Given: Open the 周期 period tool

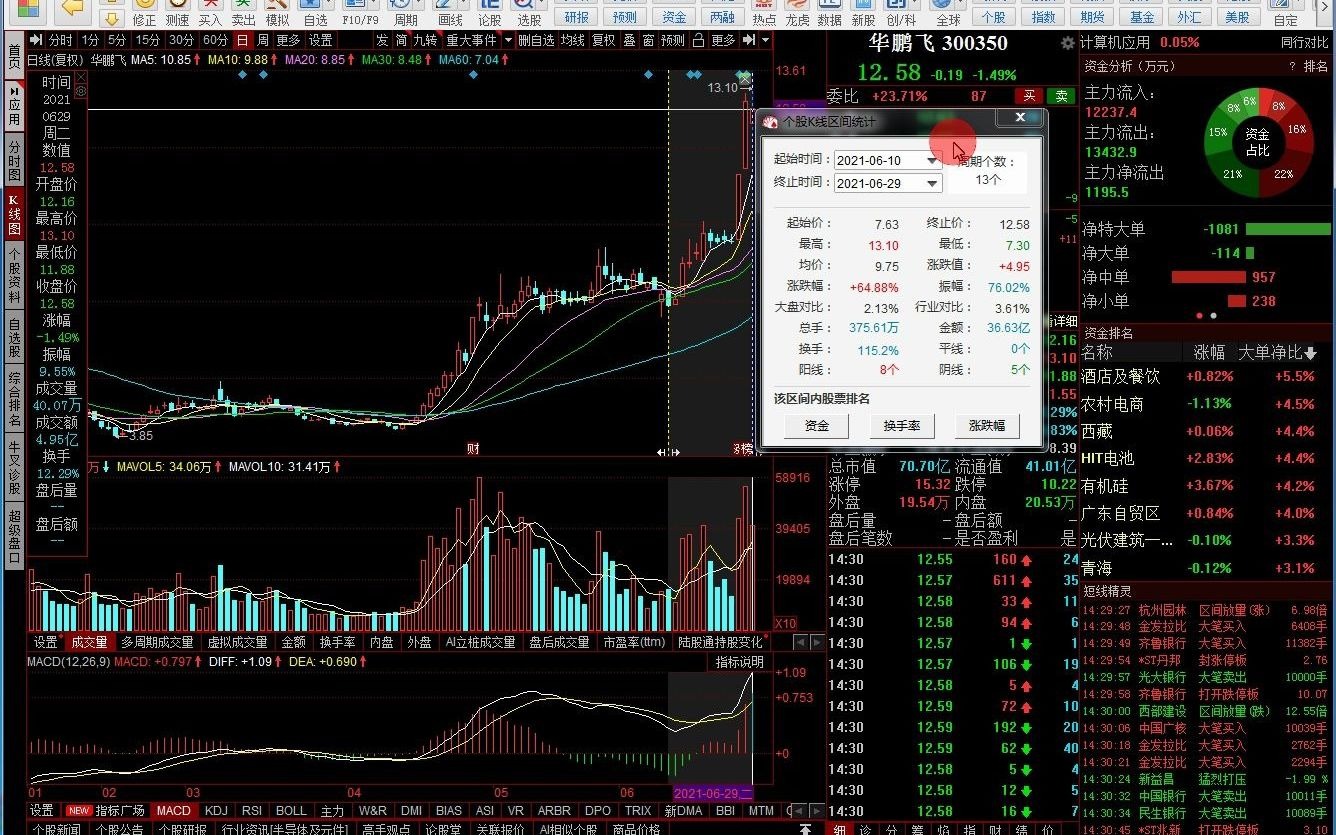Looking at the screenshot, I should (405, 12).
